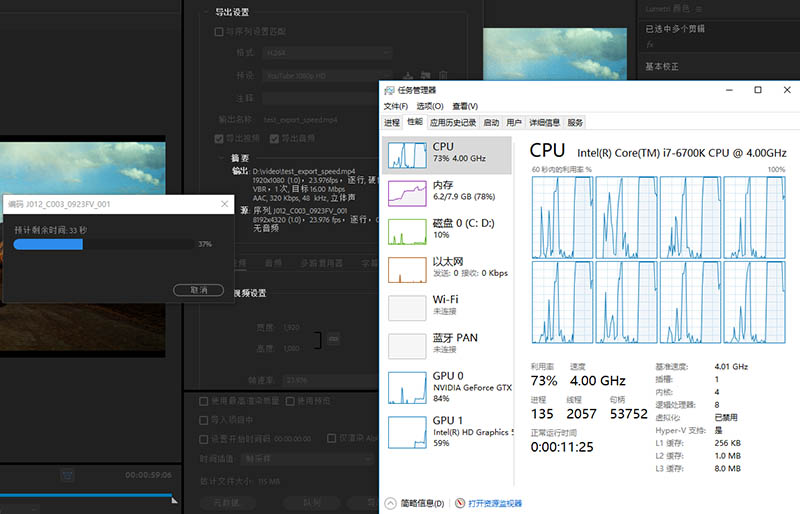This screenshot has width=800, height=514.
Task: Click first CPU core usage graph
Action: click(562, 217)
